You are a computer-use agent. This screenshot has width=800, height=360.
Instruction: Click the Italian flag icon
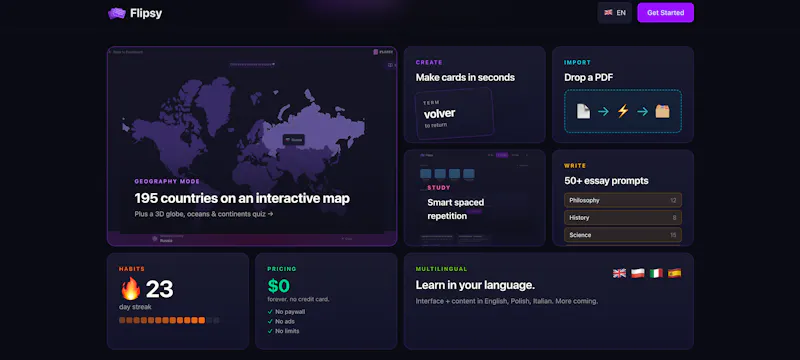(656, 273)
